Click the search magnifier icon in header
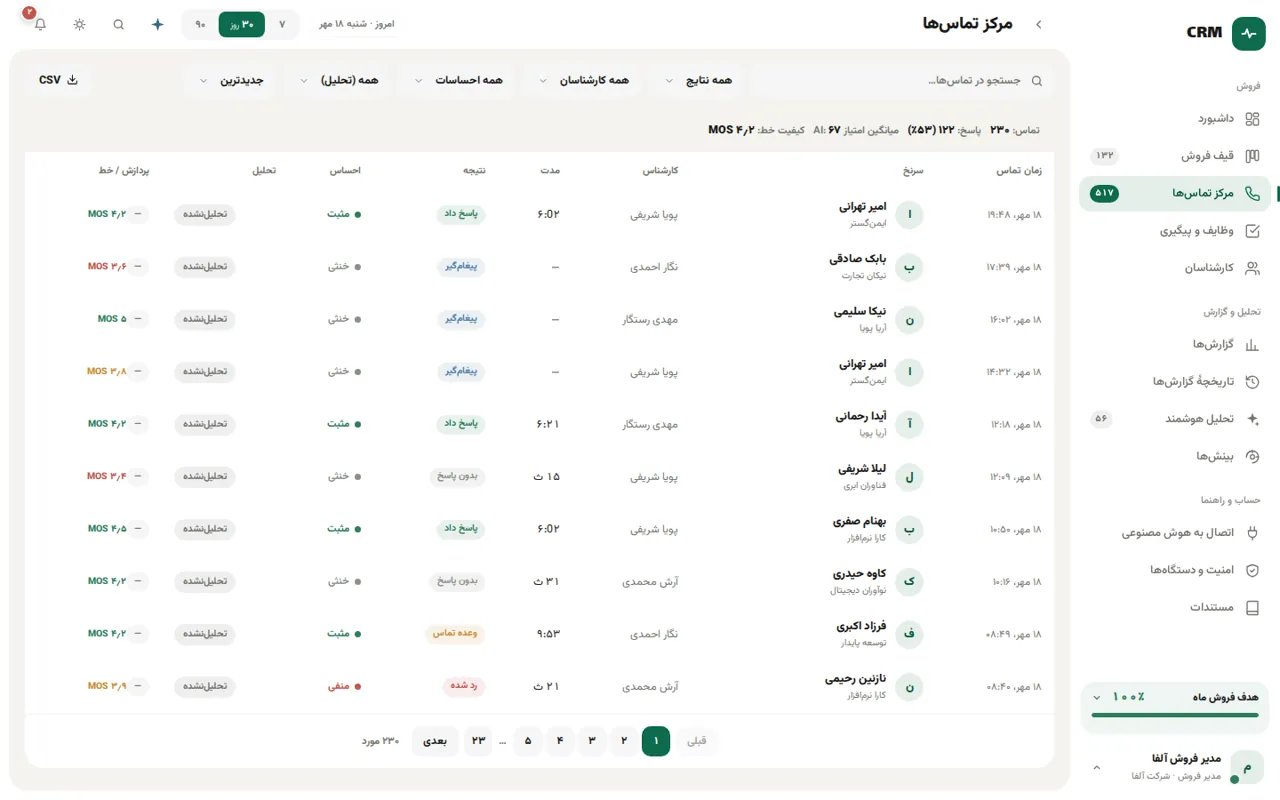The image size is (1280, 800). pyautogui.click(x=119, y=24)
